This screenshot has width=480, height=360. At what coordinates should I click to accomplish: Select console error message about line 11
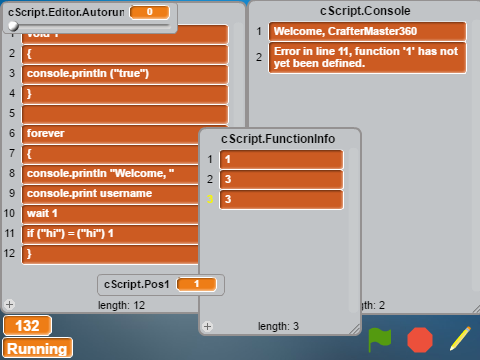[368, 57]
